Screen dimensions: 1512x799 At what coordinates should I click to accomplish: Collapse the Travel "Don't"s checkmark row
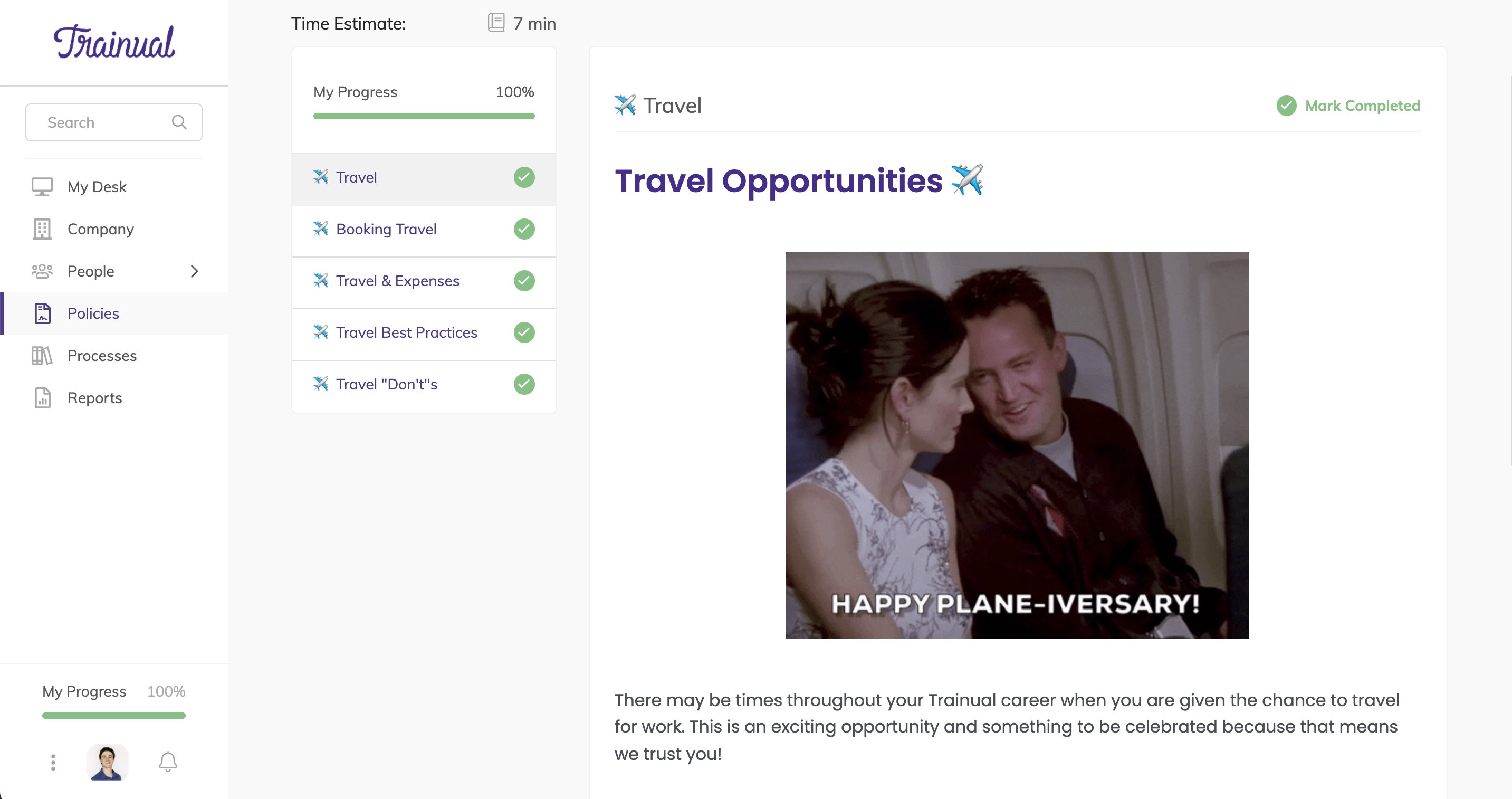tap(524, 384)
